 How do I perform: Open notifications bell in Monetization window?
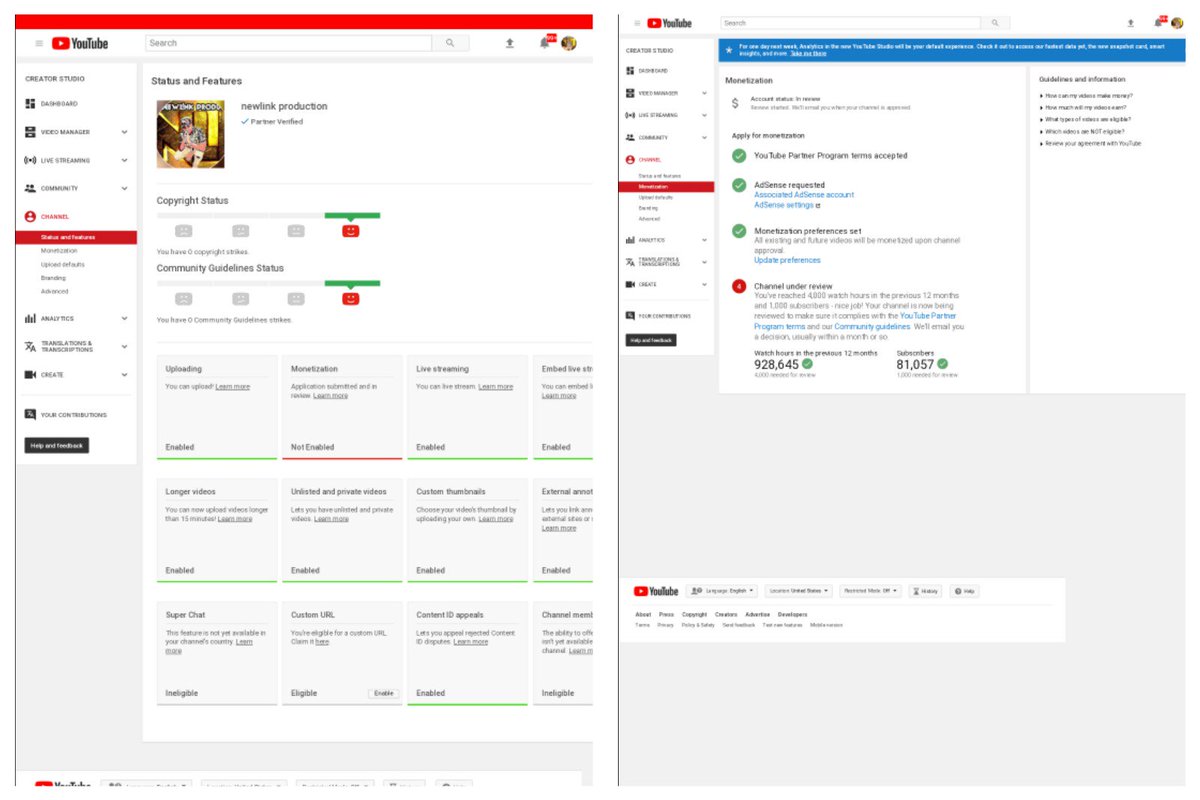pyautogui.click(x=1160, y=22)
